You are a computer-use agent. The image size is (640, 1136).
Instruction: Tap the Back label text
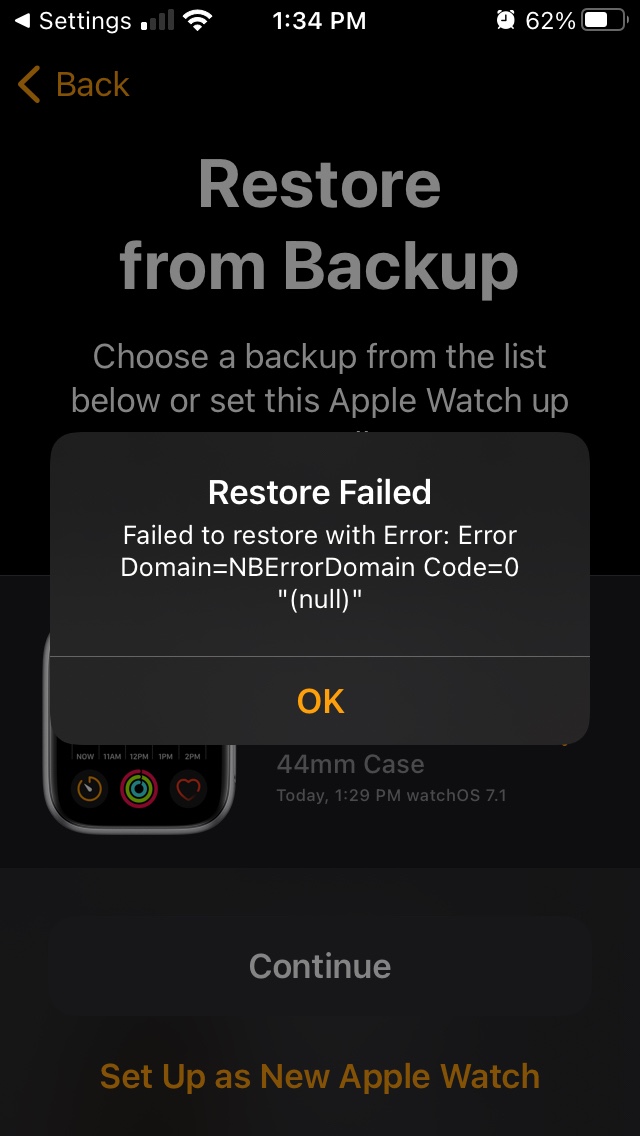pos(93,84)
